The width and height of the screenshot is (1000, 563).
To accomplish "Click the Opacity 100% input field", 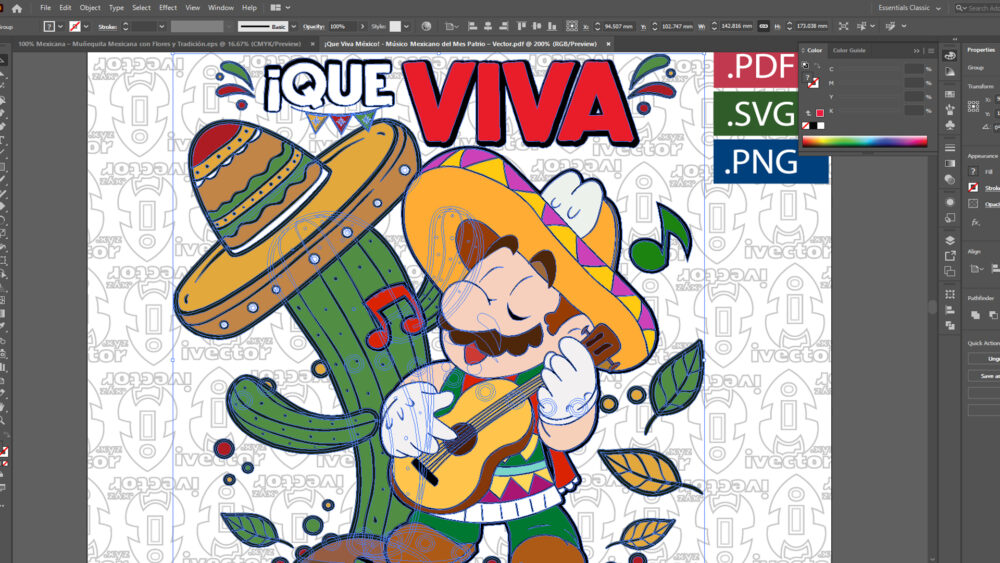I will click(x=342, y=26).
